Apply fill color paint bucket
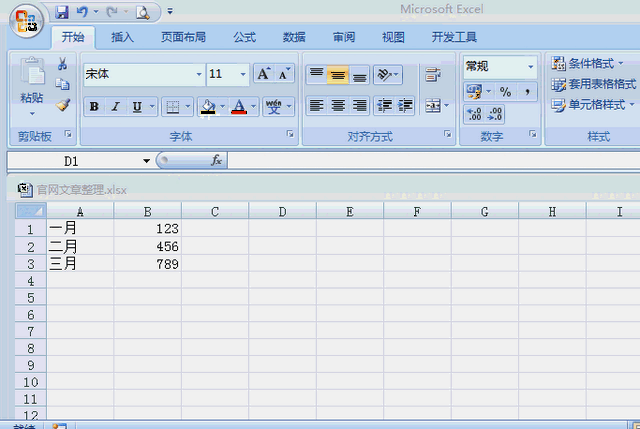640x429 pixels. (x=208, y=107)
